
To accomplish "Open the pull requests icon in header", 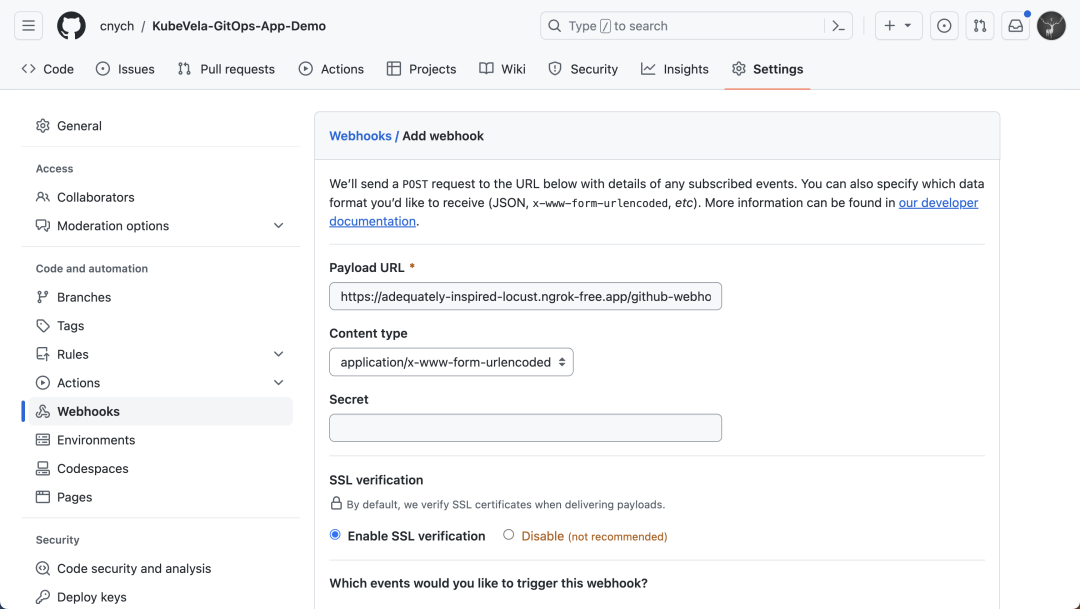I will [980, 26].
